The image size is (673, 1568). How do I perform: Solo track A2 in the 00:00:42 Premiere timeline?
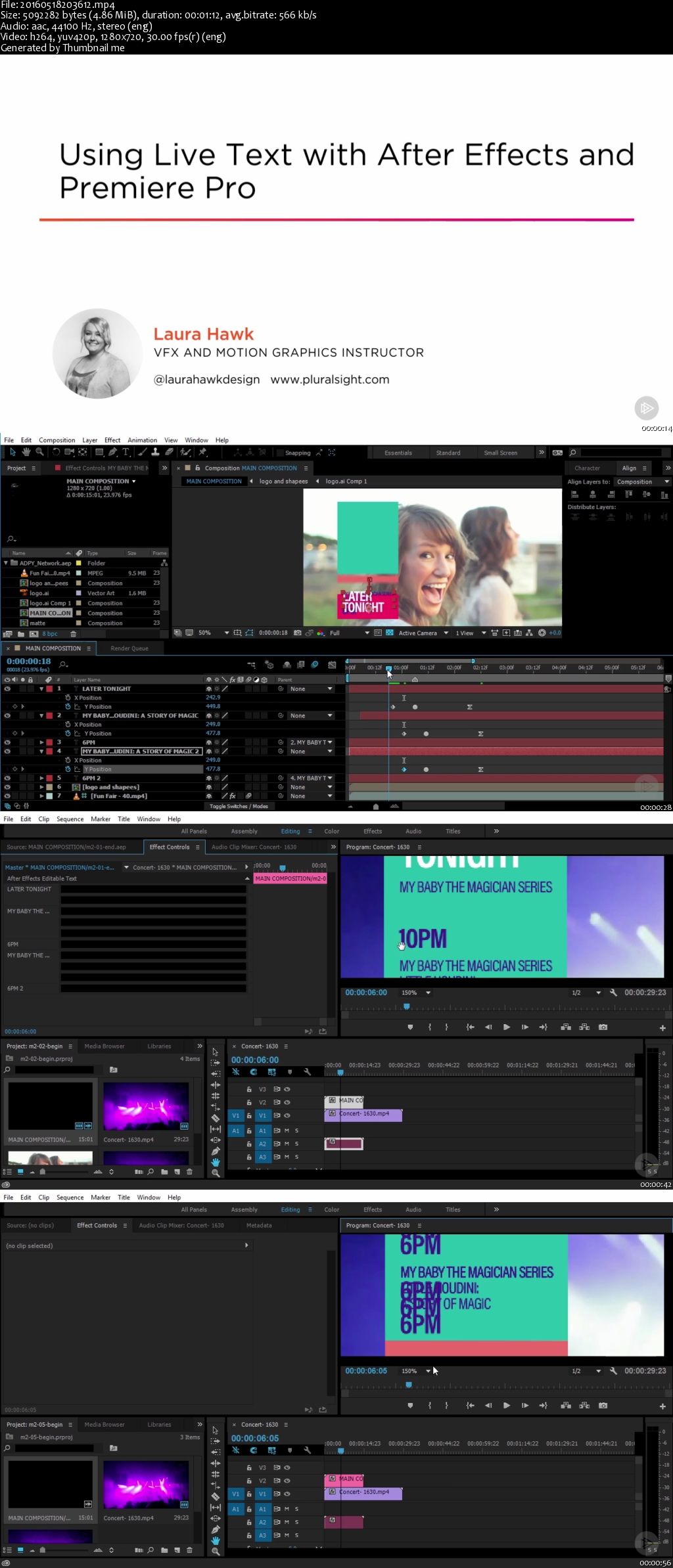(296, 1144)
